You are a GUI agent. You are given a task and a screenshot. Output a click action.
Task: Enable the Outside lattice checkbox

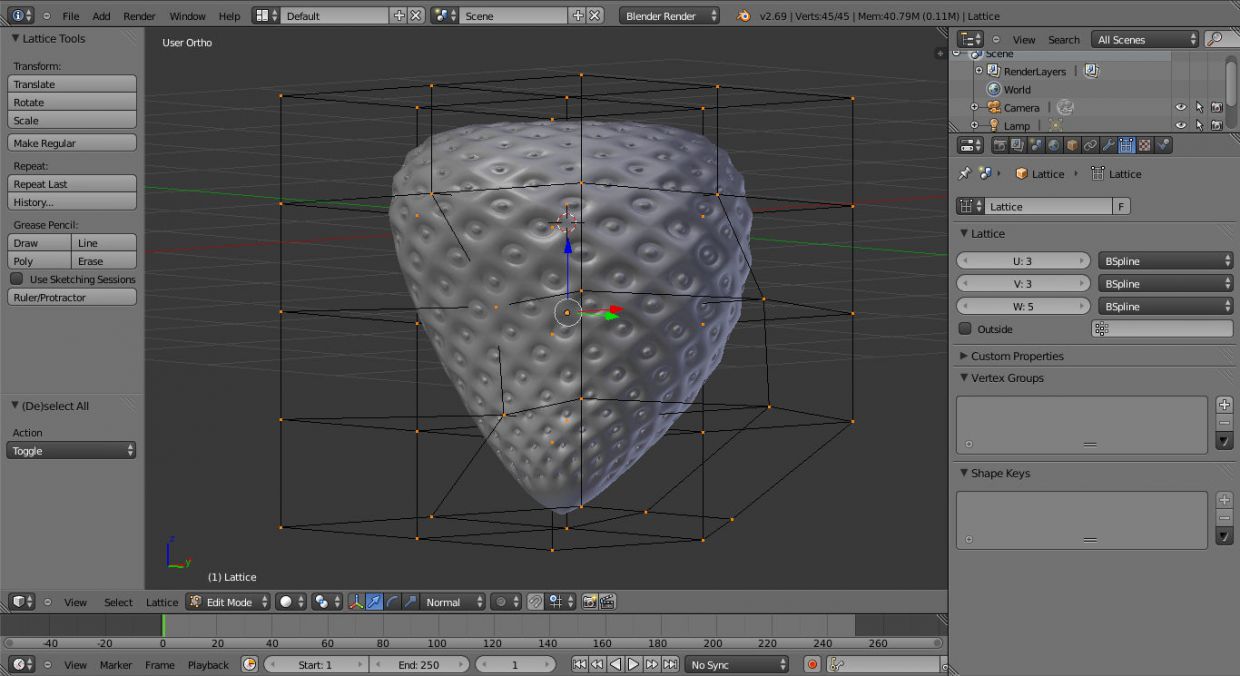click(x=965, y=329)
